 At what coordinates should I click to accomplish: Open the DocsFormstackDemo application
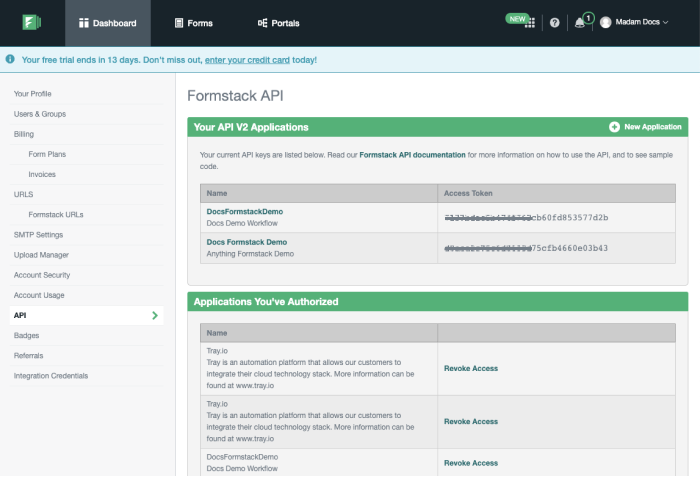tap(245, 212)
